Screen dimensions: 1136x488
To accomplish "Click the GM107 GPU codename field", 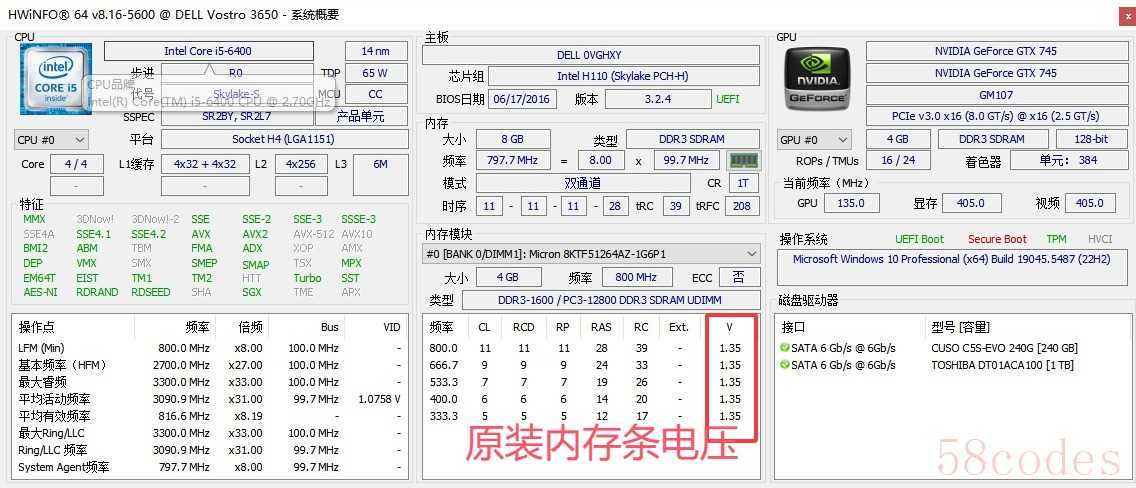I will 995,95.
